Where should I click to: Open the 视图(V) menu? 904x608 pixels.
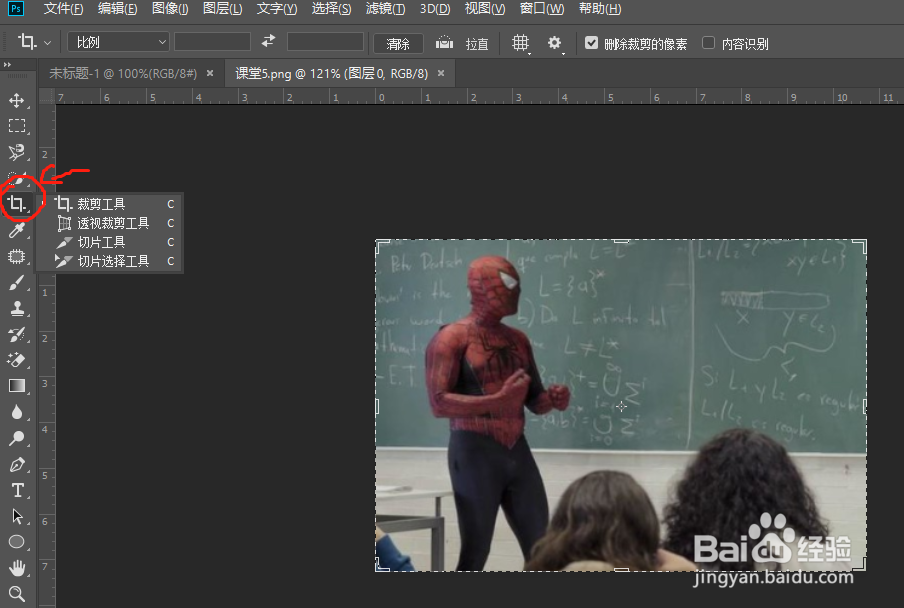[485, 9]
